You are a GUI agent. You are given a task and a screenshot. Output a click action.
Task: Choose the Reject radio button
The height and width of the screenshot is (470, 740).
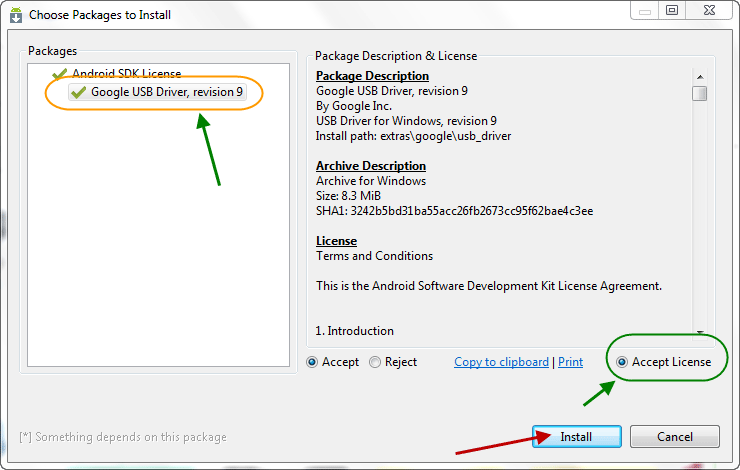[375, 362]
